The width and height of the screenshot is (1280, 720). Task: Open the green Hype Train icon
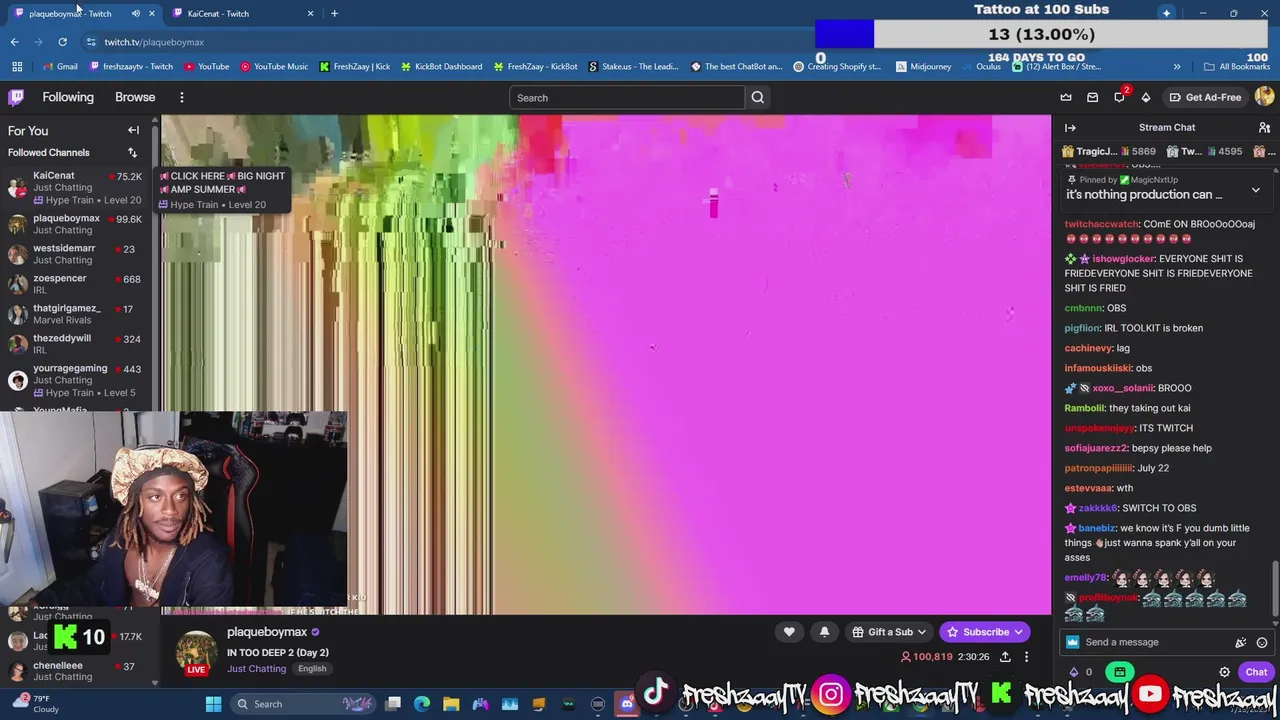click(x=1120, y=672)
